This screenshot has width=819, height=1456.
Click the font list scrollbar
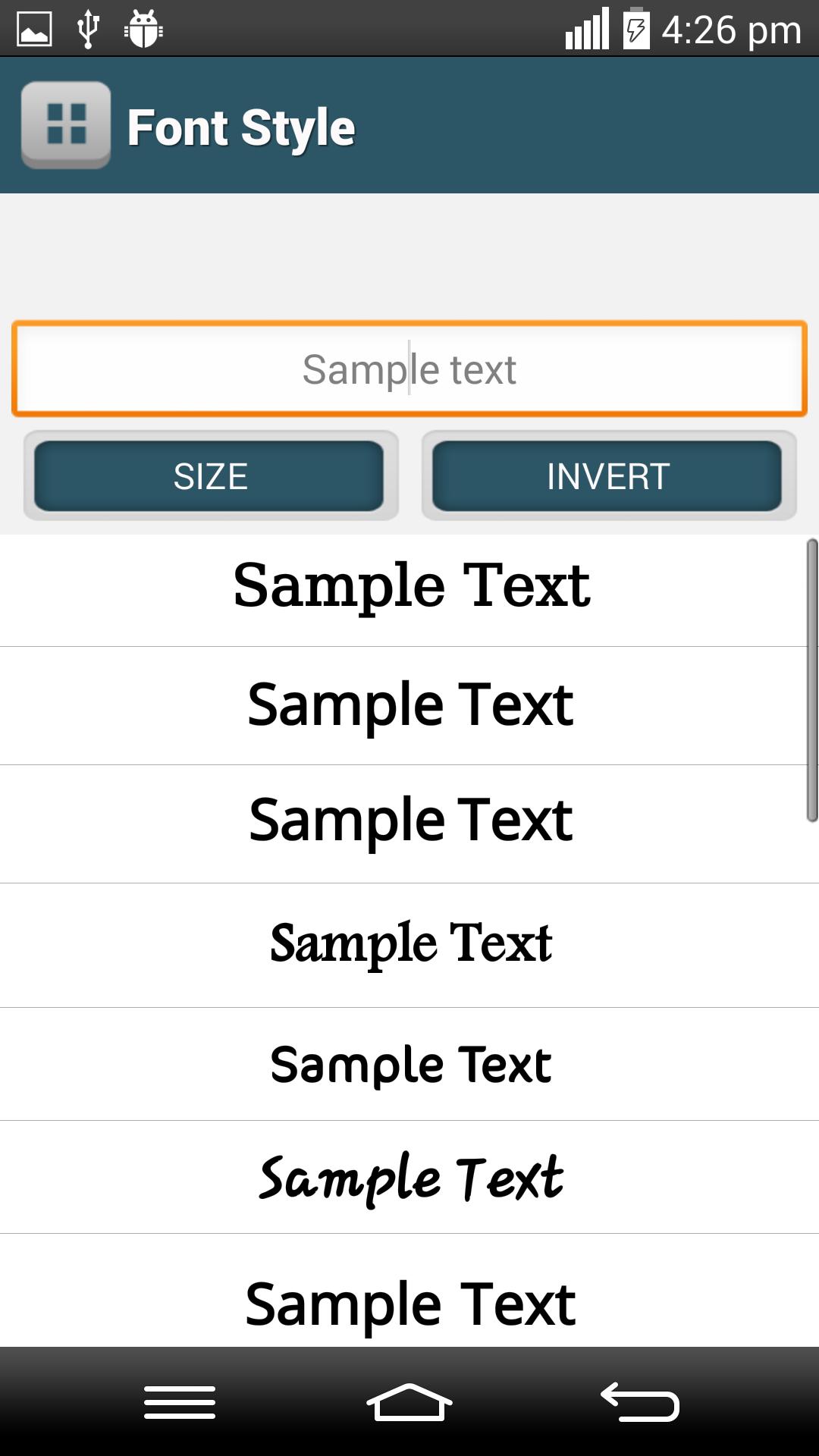click(x=811, y=679)
